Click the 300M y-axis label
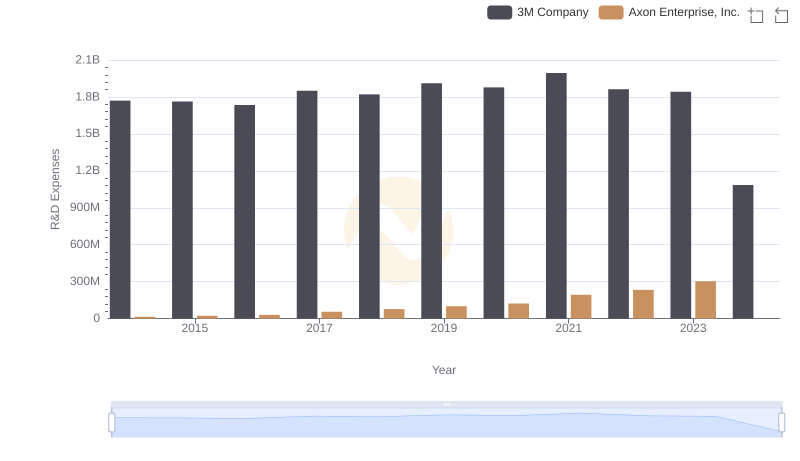The image size is (800, 461). coord(85,281)
